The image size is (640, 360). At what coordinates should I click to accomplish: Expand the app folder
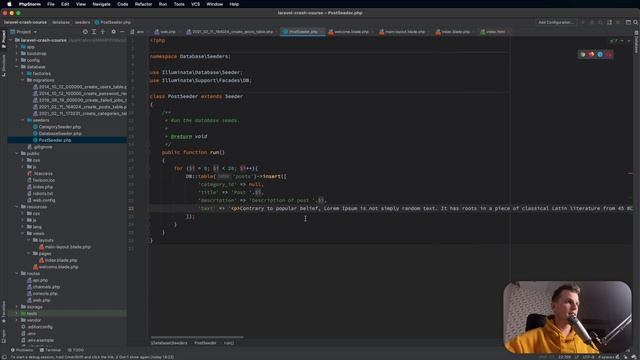[17, 47]
